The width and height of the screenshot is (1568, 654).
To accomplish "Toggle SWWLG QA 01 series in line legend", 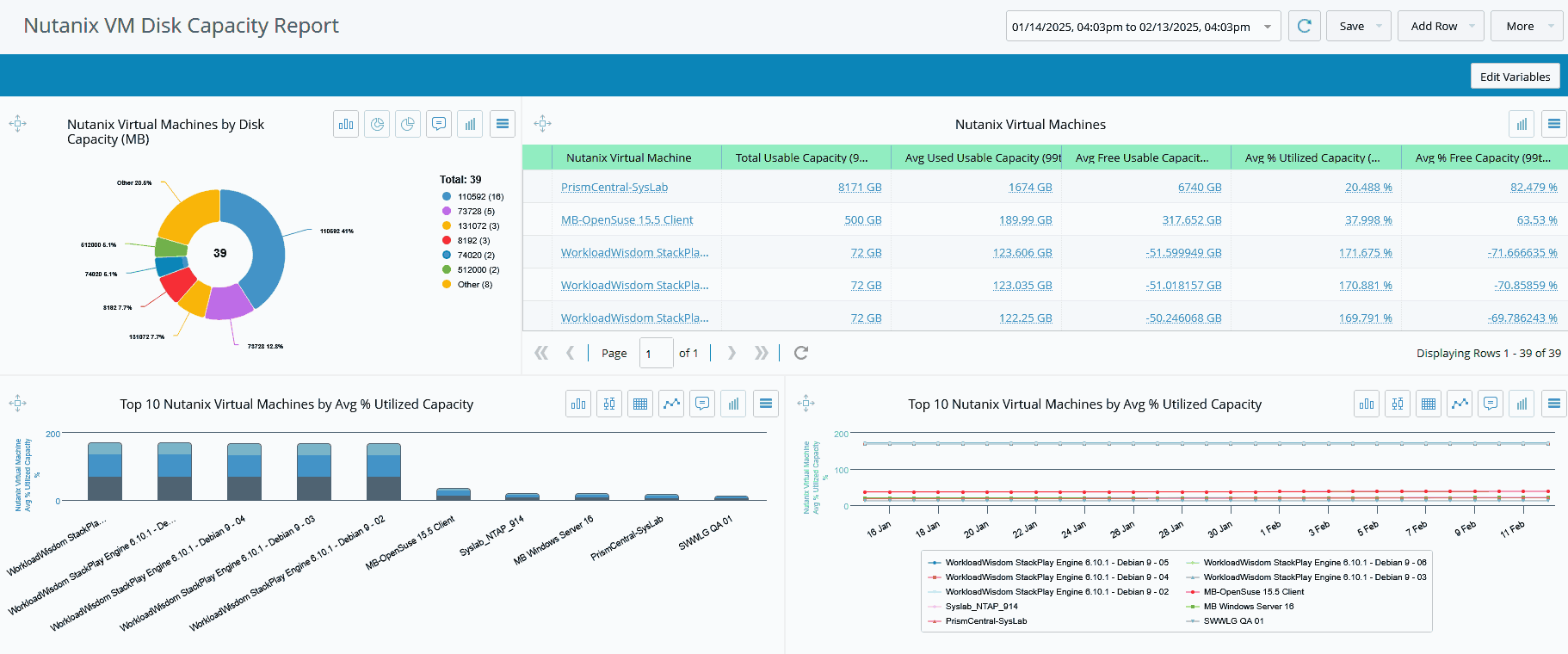I will (x=1225, y=620).
